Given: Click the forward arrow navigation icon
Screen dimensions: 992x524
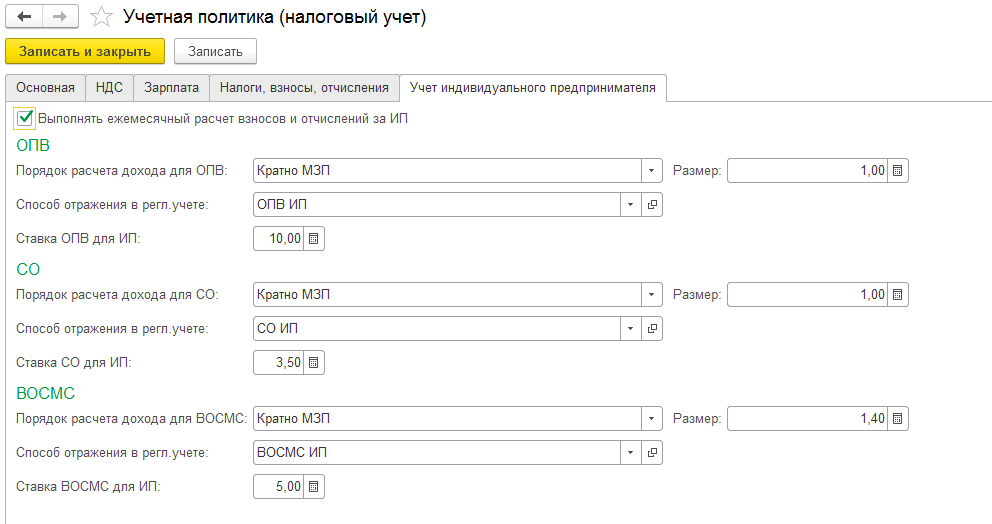Looking at the screenshot, I should point(60,16).
